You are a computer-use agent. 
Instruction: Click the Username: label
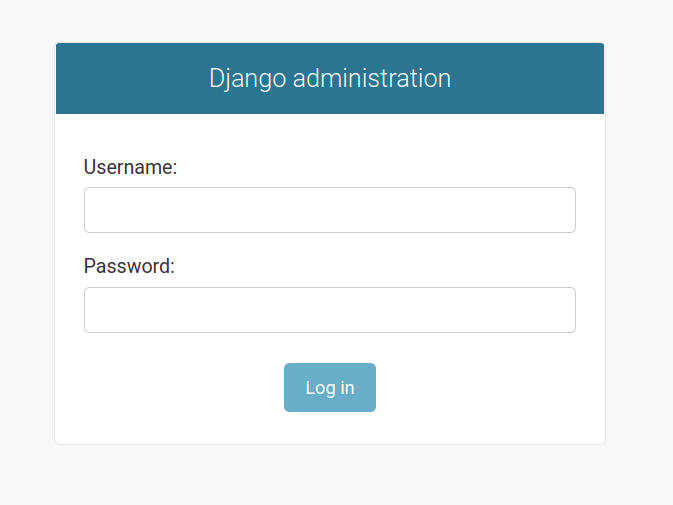click(x=130, y=167)
